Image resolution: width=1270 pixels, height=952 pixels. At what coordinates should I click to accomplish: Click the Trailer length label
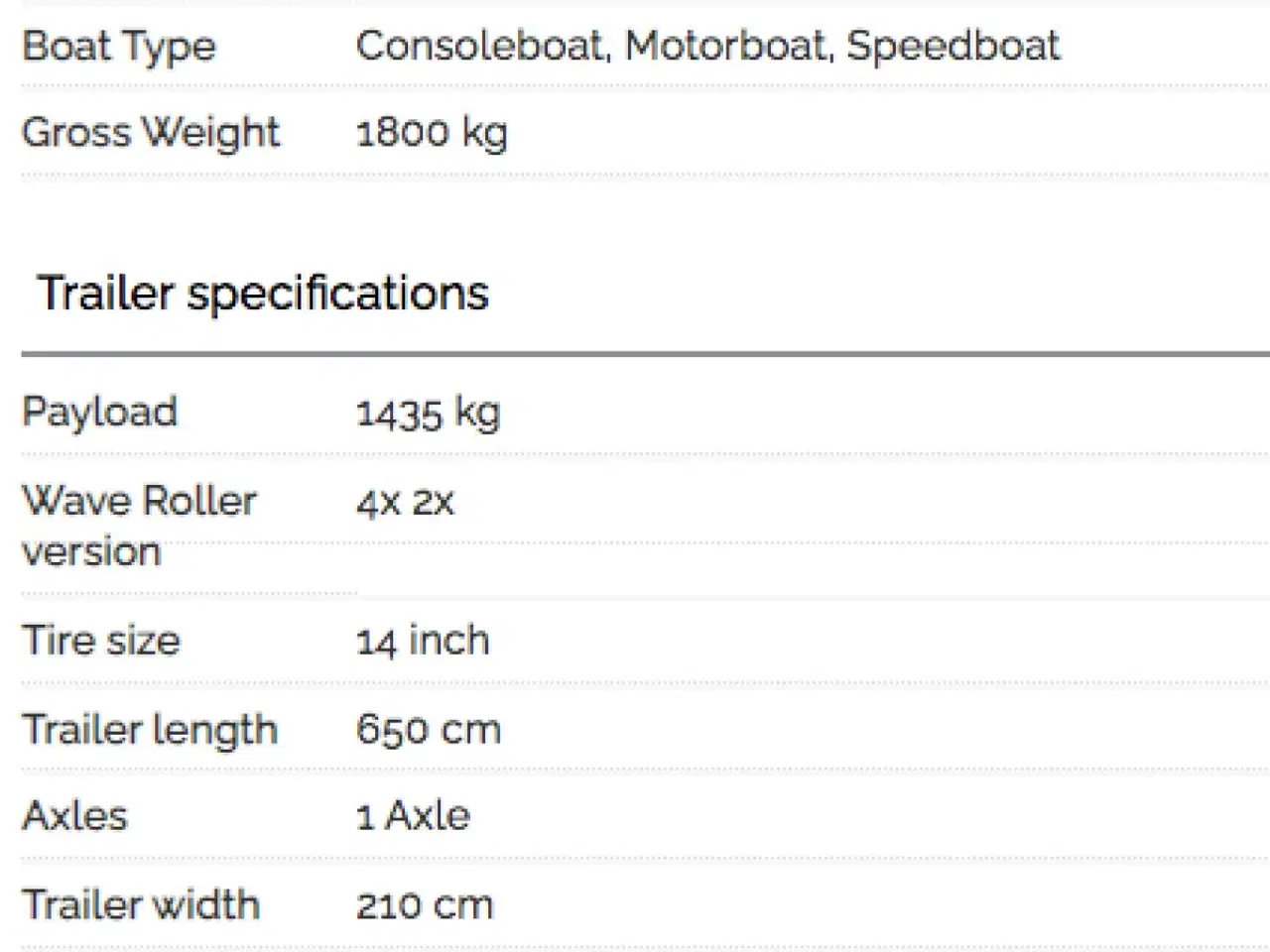150,731
